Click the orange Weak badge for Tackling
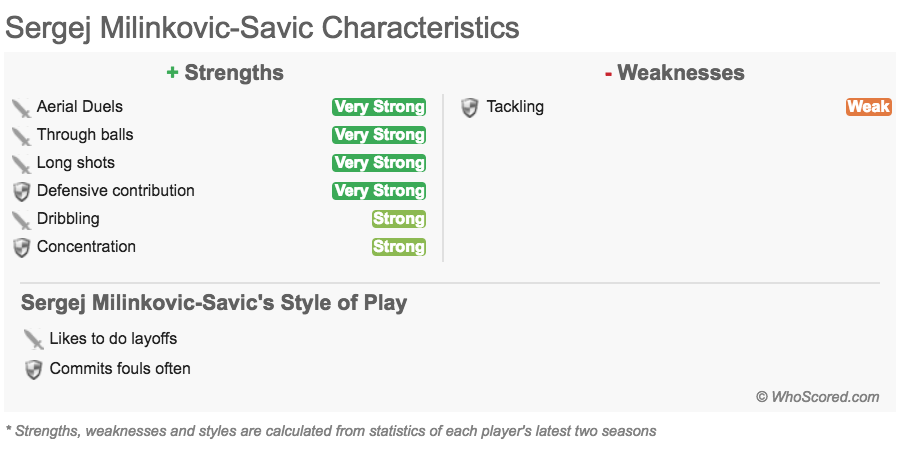The image size is (910, 454). coord(868,107)
